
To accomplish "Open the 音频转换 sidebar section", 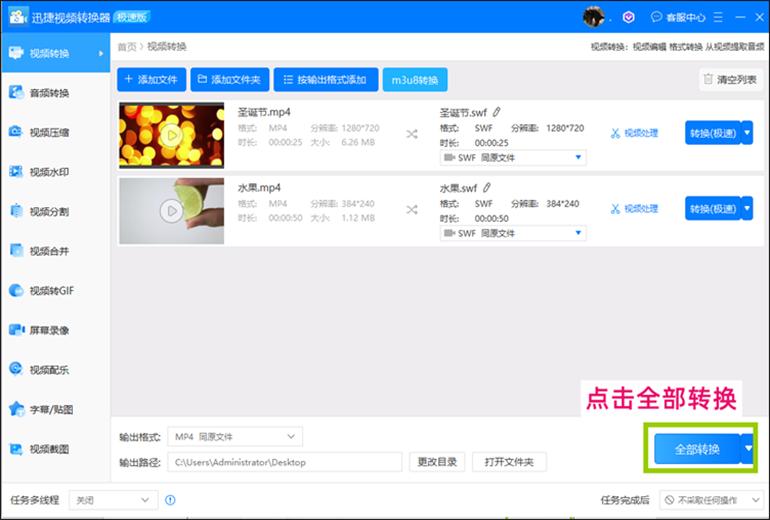I will click(55, 93).
